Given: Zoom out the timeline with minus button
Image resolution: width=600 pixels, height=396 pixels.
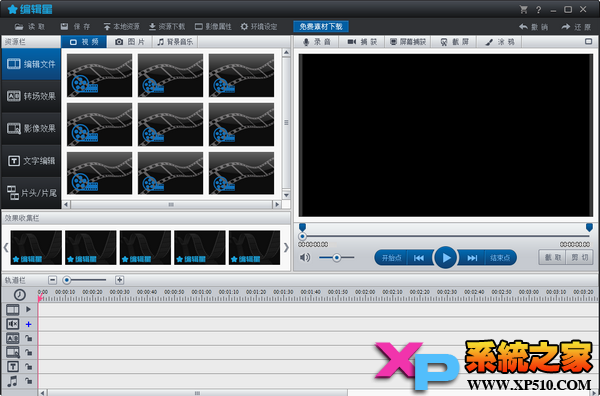Looking at the screenshot, I should [x=52, y=280].
